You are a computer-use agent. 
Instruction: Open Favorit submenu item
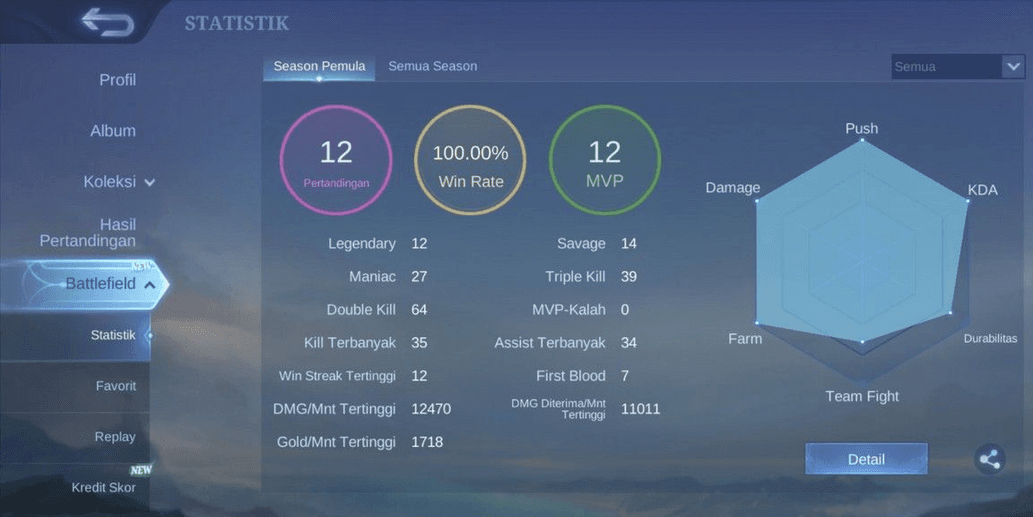pyautogui.click(x=116, y=386)
